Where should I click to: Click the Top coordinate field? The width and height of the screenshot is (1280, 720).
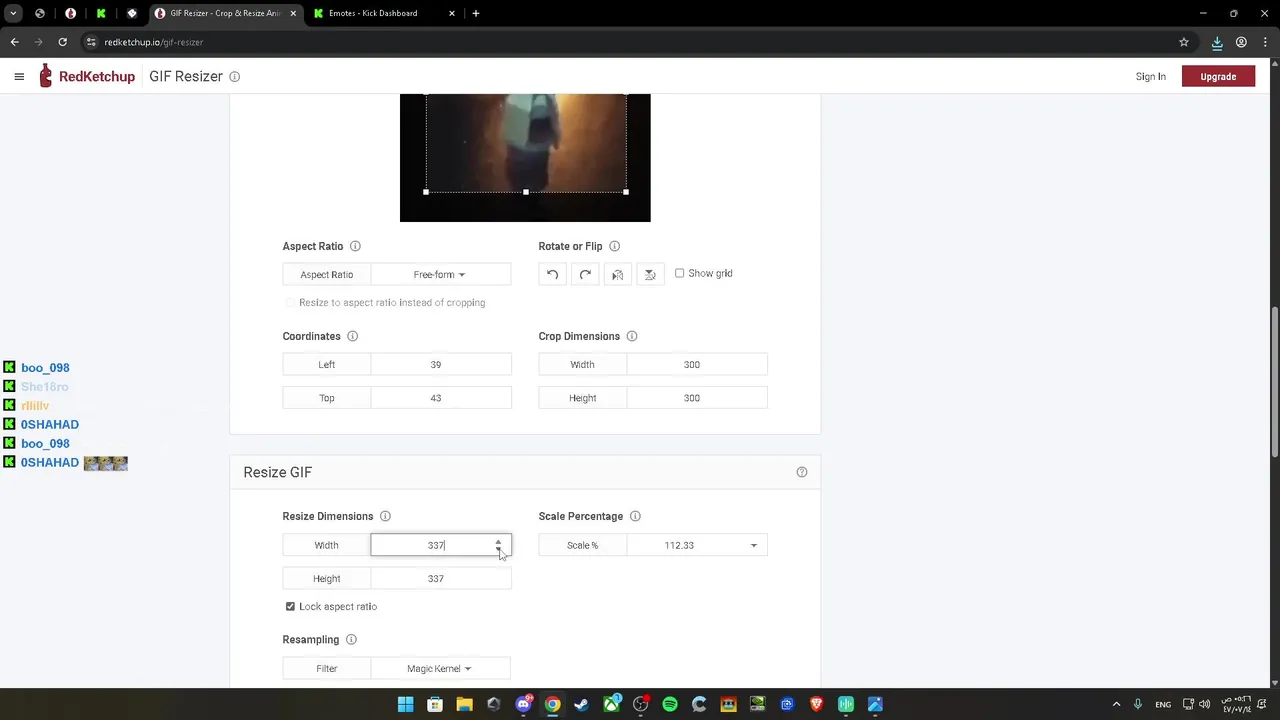440,398
